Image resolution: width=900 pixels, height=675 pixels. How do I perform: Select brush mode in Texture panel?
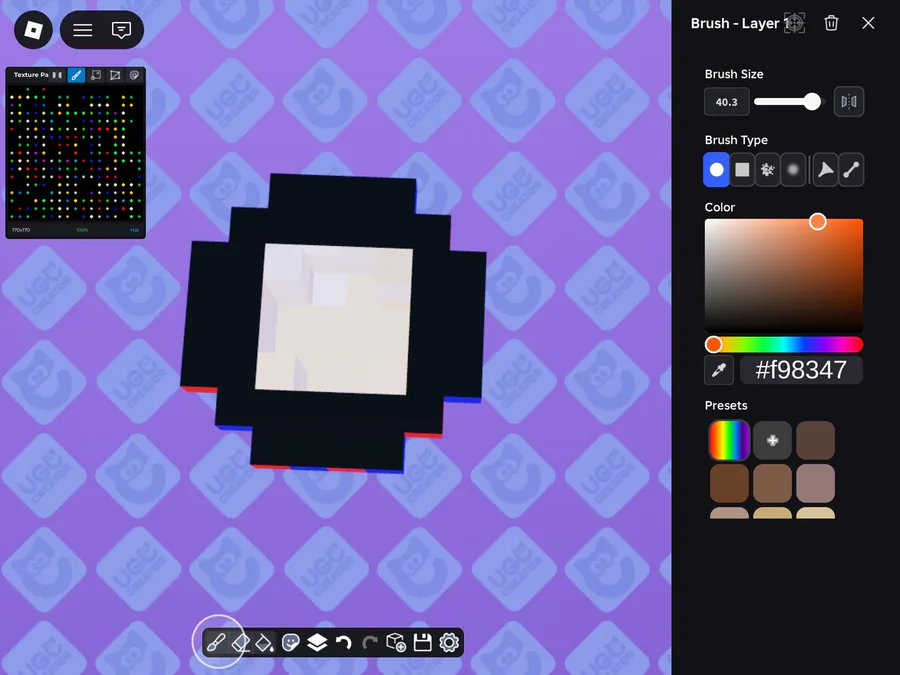76,75
